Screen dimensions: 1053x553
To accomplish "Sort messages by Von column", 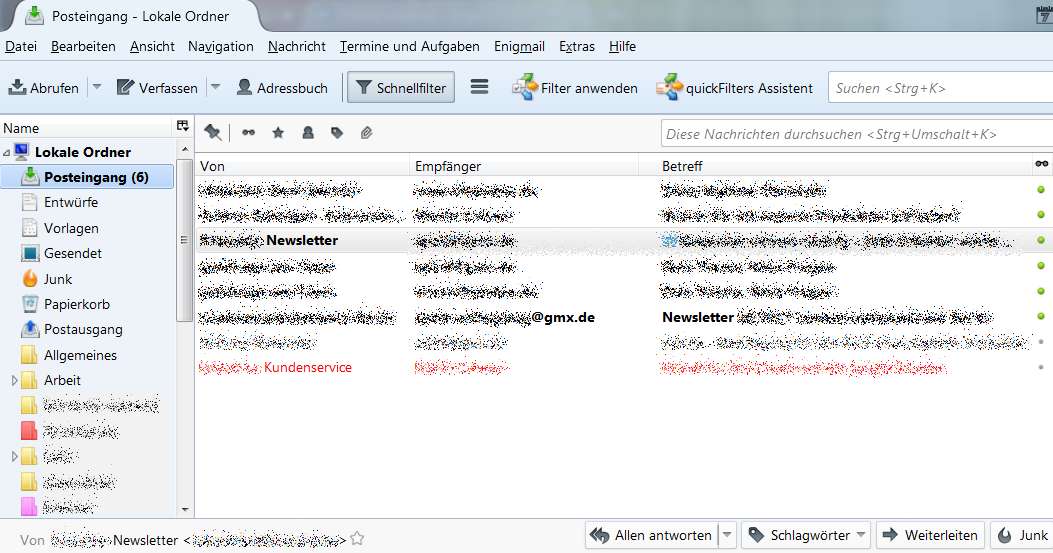I will coord(302,166).
